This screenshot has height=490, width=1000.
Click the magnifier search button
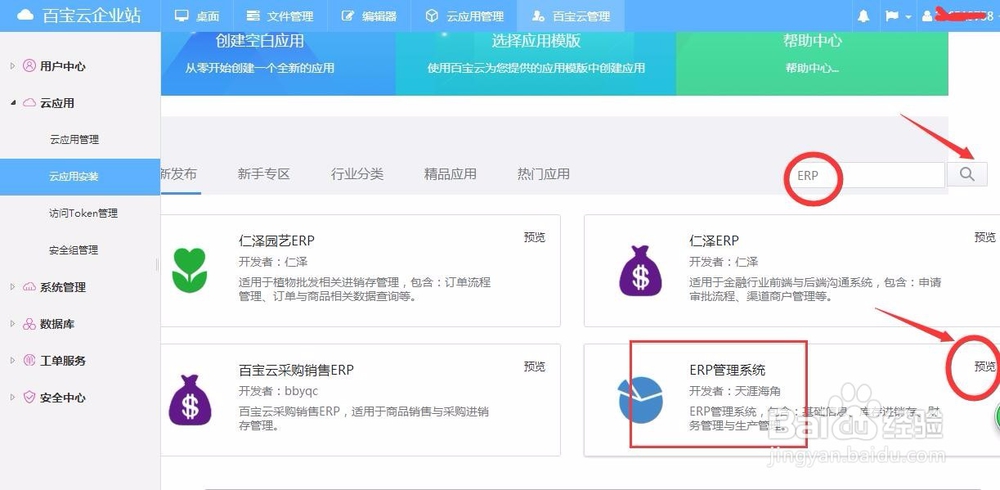967,174
